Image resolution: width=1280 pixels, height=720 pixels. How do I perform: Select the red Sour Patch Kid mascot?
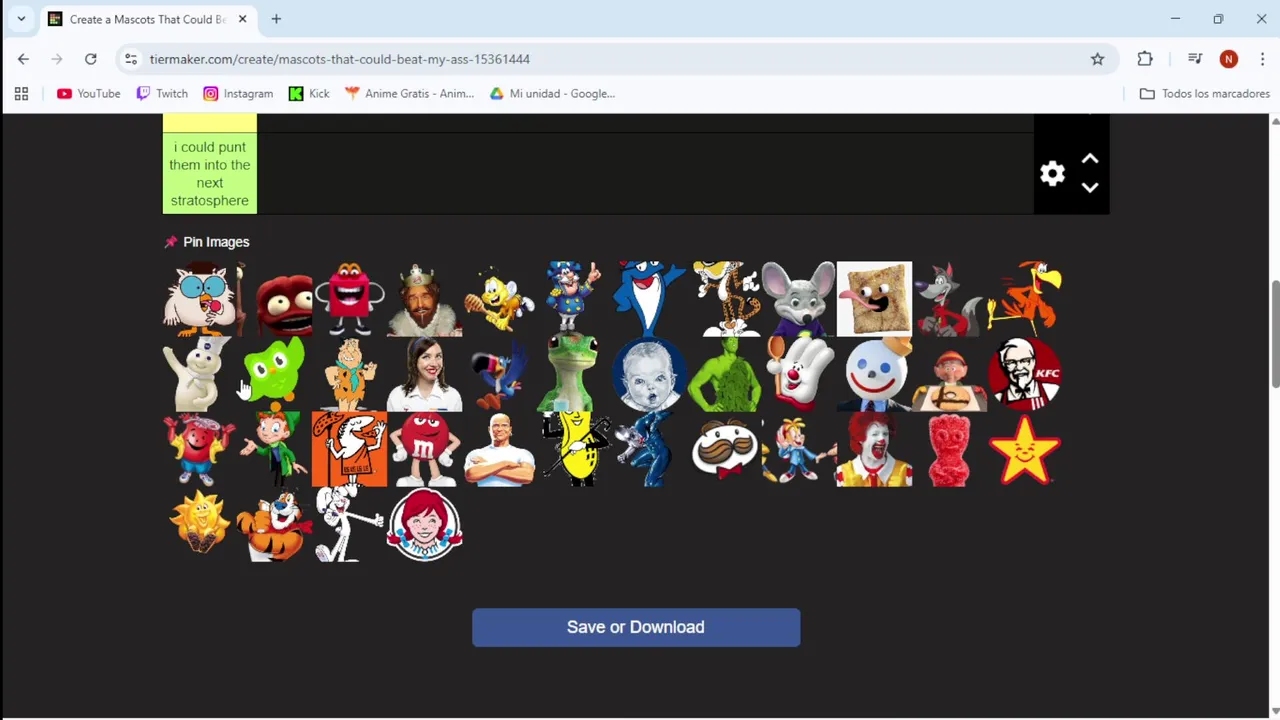[x=950, y=449]
